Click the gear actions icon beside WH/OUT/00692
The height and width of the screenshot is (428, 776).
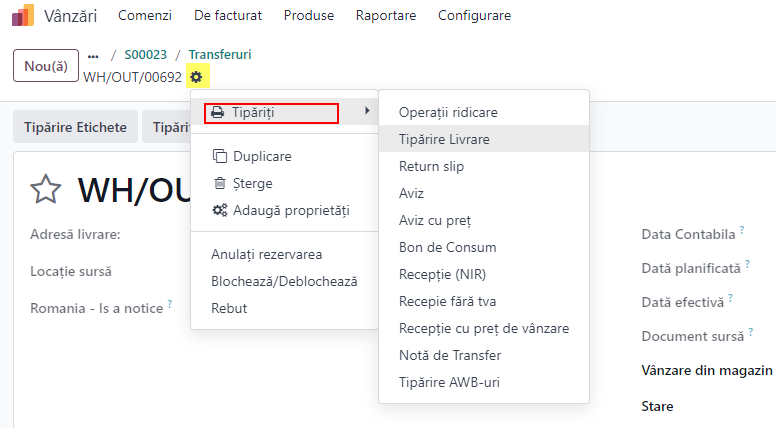click(196, 77)
